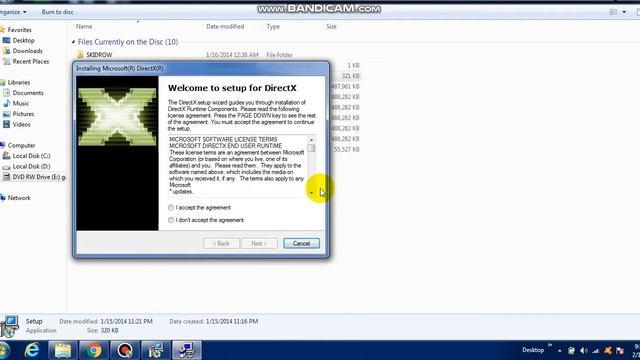This screenshot has height=360, width=640.
Task: Click the license scrollbar thumb
Action: (x=311, y=148)
